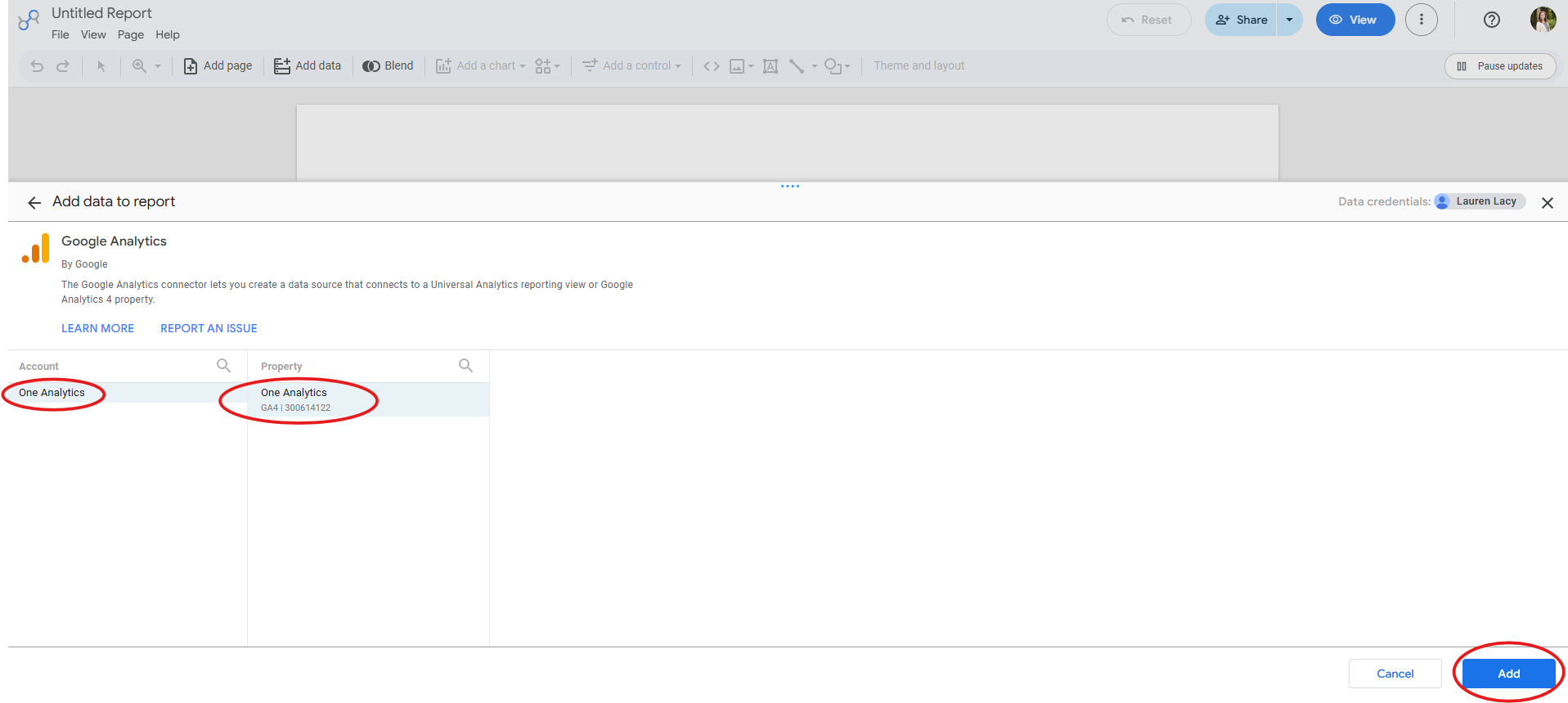Select the shape tool icon

point(833,66)
